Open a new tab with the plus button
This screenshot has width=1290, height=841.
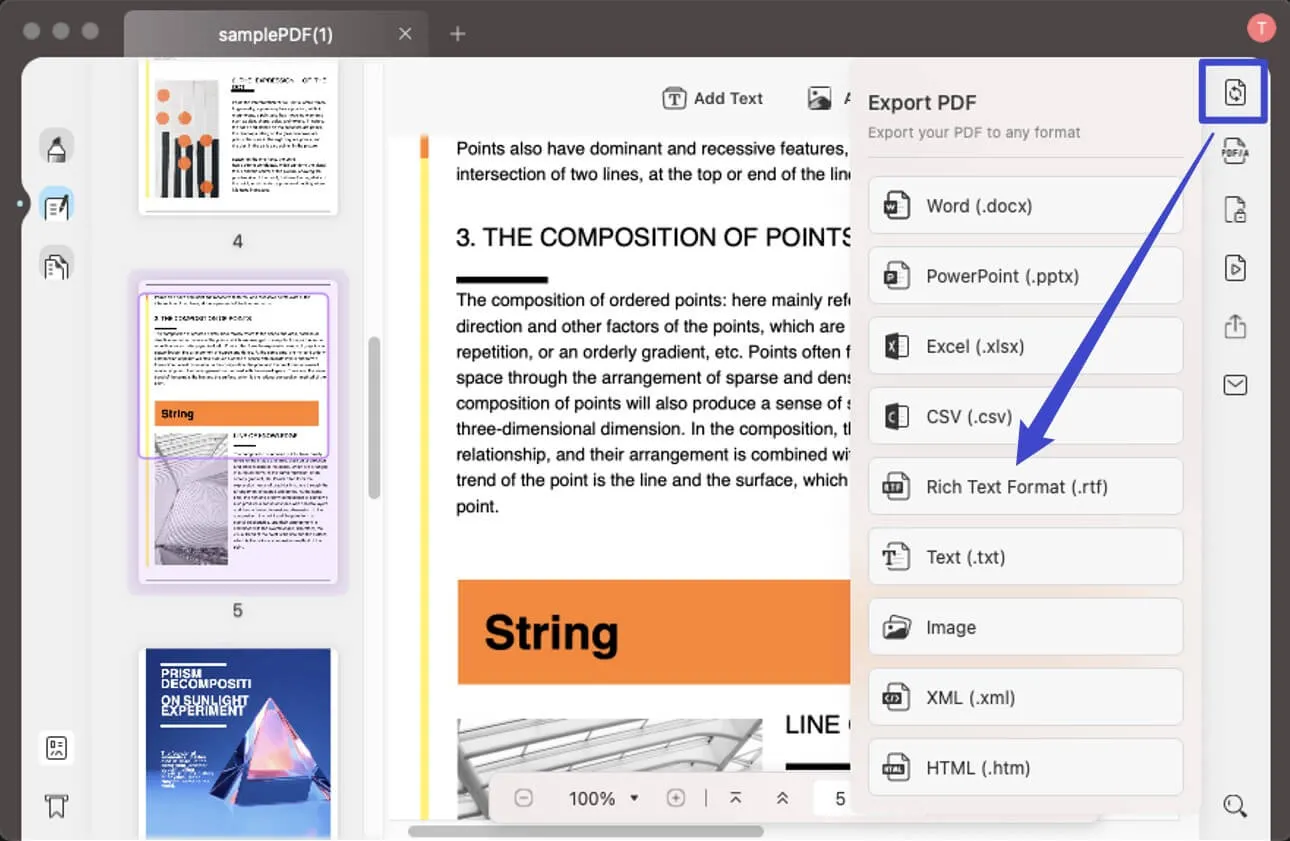pyautogui.click(x=457, y=33)
